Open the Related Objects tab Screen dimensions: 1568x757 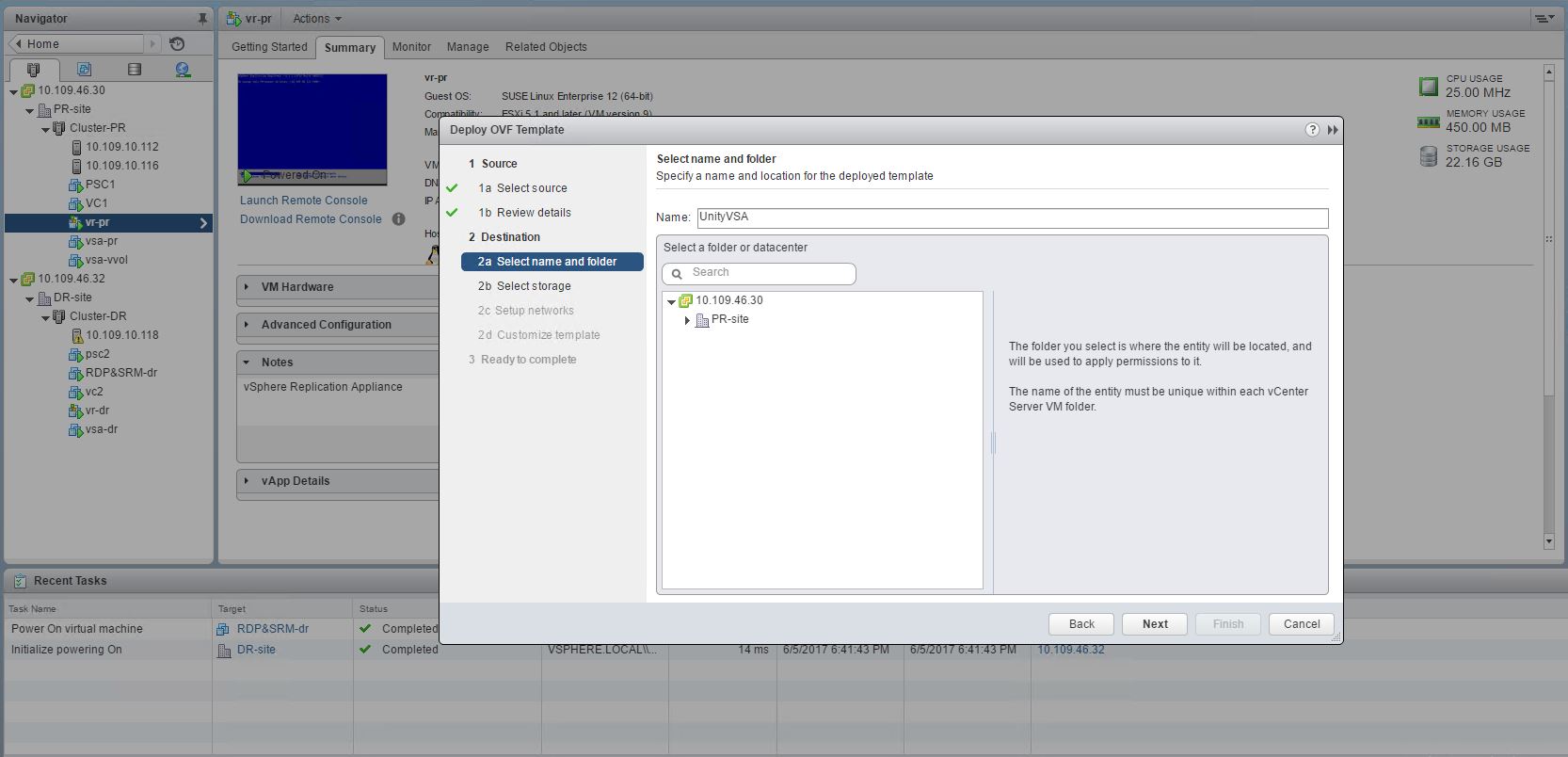point(546,47)
